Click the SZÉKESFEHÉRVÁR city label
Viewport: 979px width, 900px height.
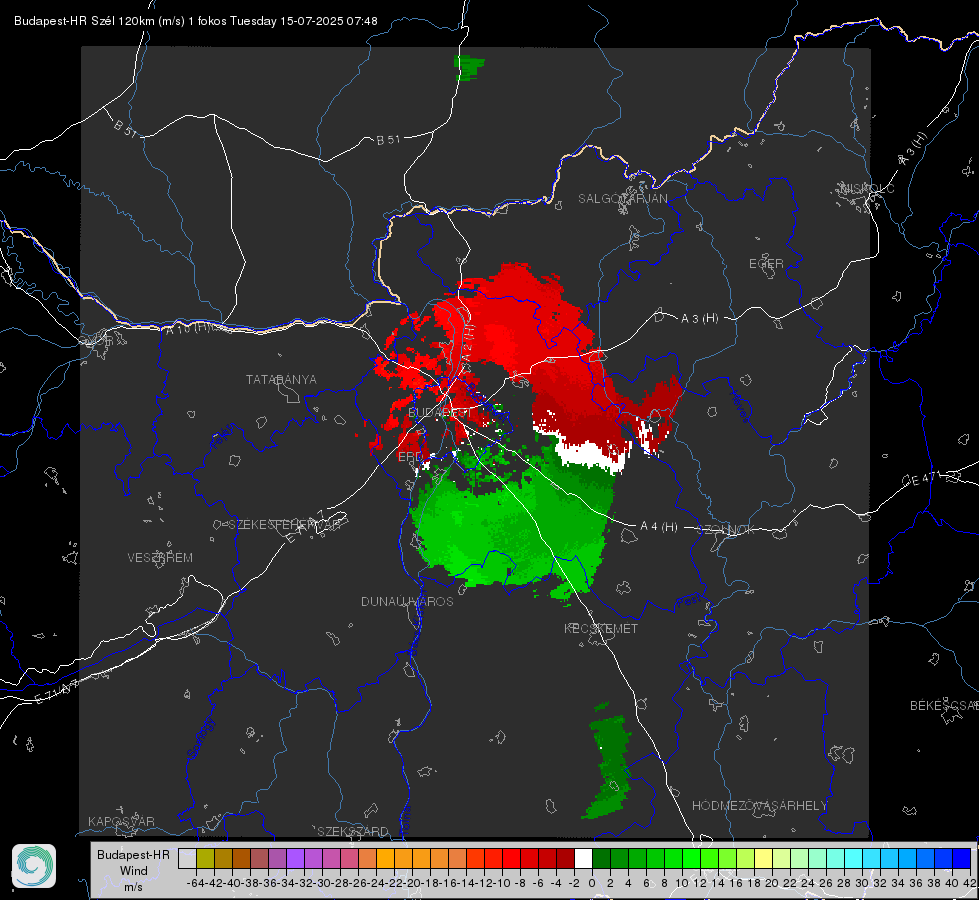tap(285, 525)
